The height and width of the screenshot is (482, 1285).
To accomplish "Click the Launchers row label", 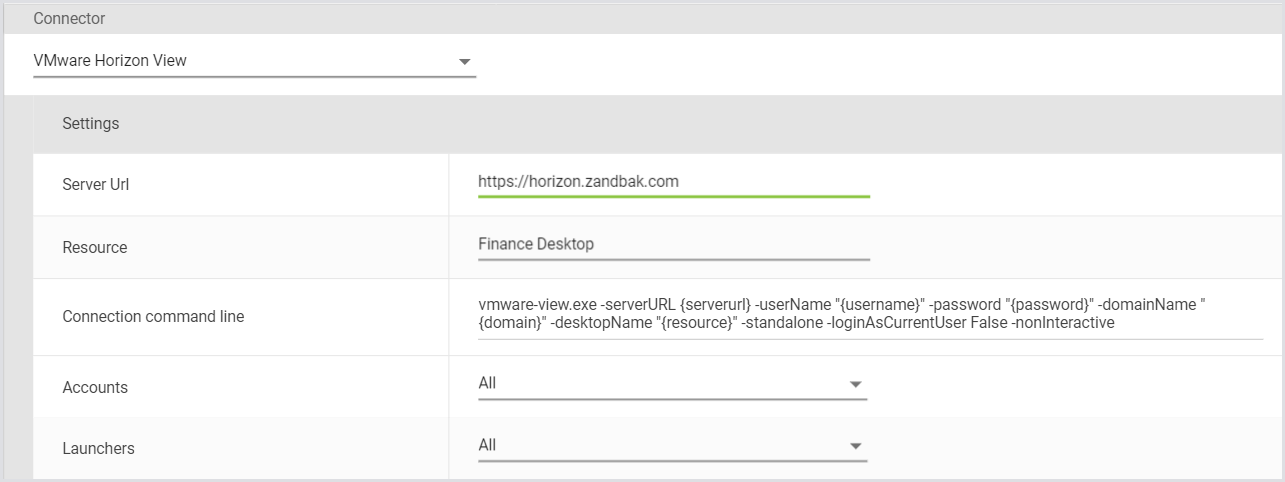I will pos(98,449).
